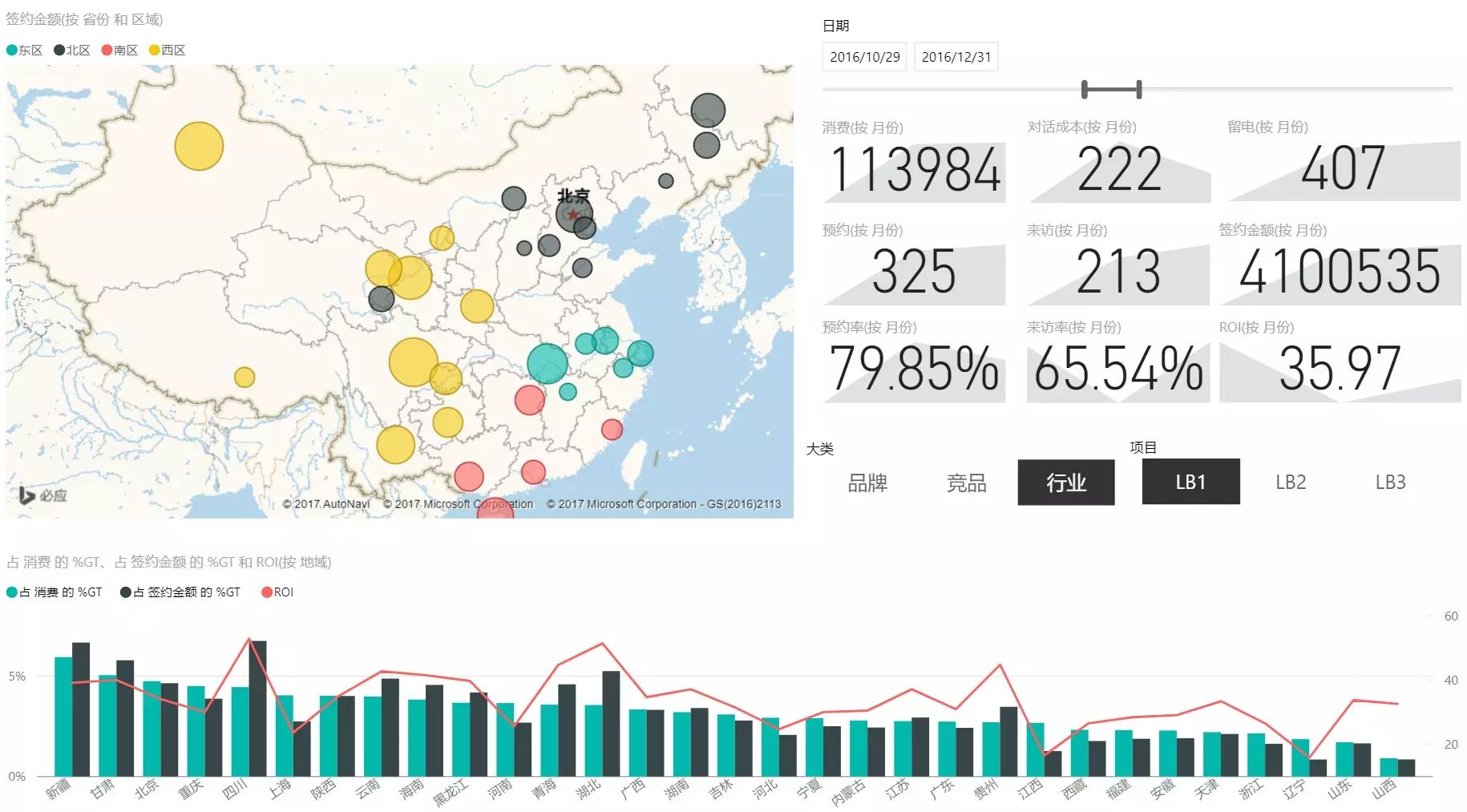Image resolution: width=1467 pixels, height=812 pixels.
Task: Click the 占 签约金额 的 %GT legend marker
Action: [126, 592]
